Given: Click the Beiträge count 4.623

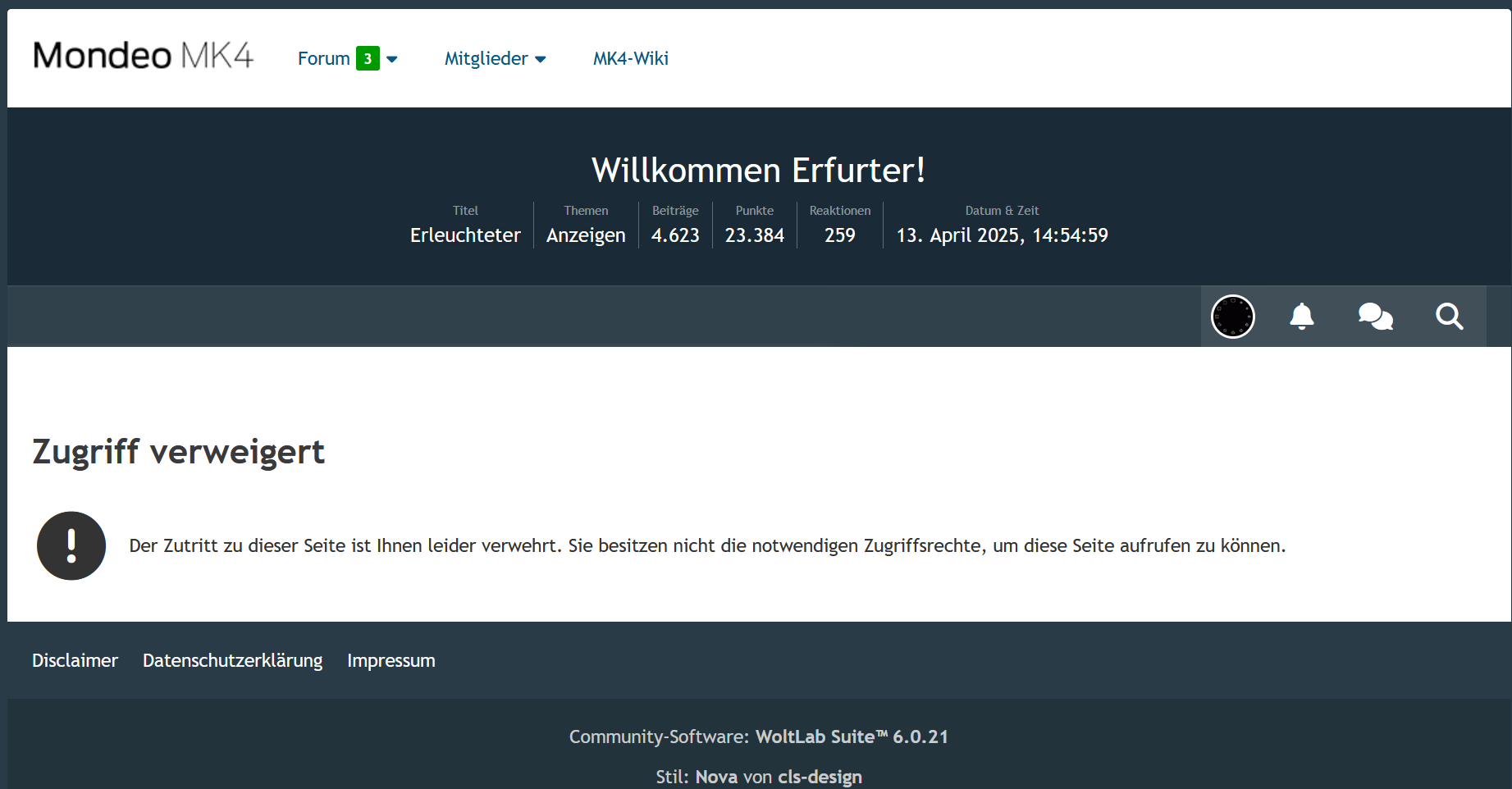Looking at the screenshot, I should [x=675, y=235].
